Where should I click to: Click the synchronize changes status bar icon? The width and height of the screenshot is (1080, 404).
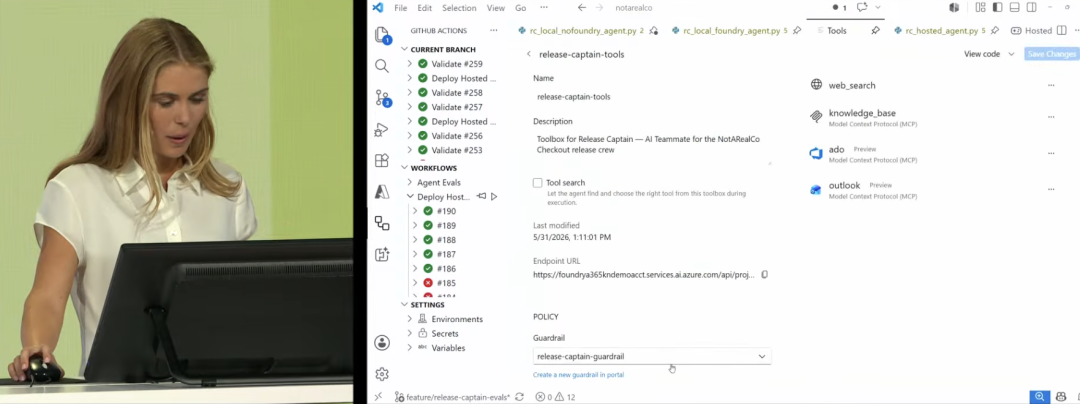519,396
